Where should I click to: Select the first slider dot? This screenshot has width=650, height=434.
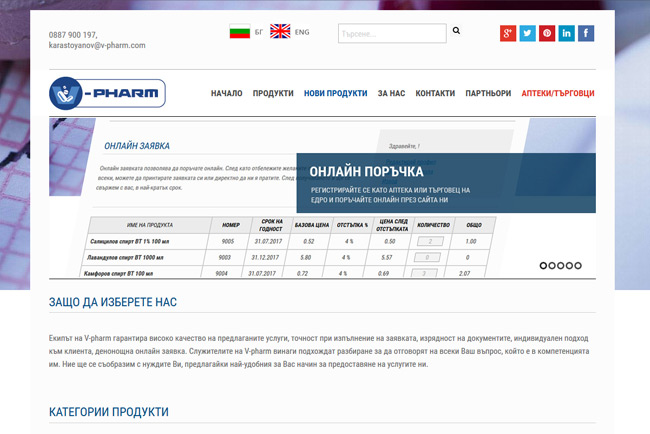543,266
